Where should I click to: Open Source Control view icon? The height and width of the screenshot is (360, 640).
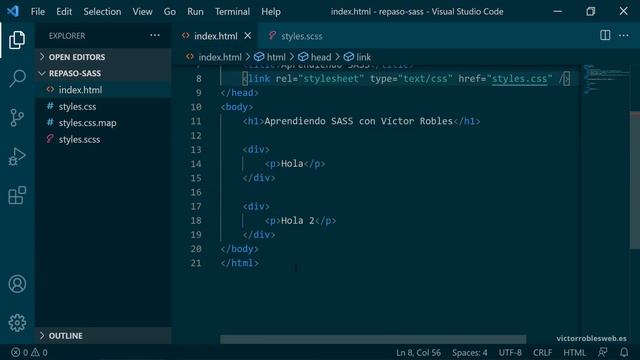tap(17, 118)
